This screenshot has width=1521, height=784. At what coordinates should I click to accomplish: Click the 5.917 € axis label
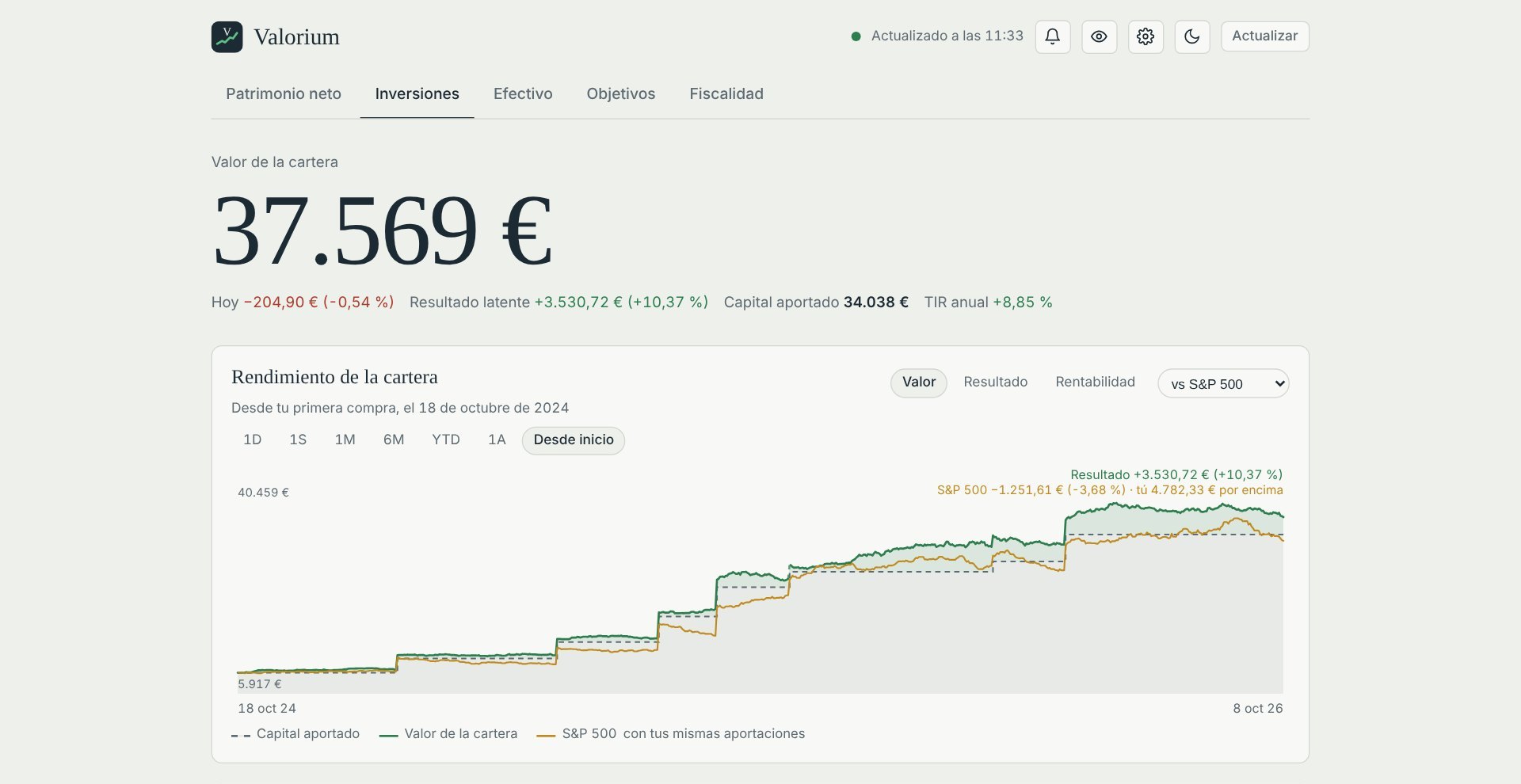[x=260, y=684]
